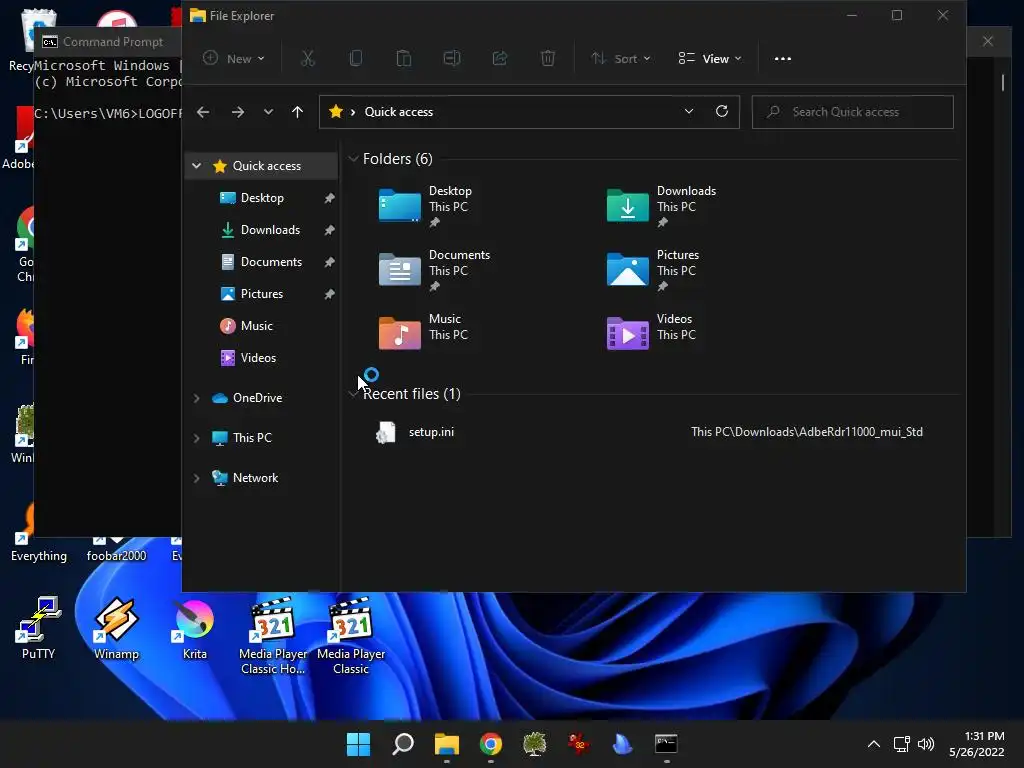Image resolution: width=1024 pixels, height=768 pixels.
Task: Go forward with the right arrow
Action: coord(238,112)
